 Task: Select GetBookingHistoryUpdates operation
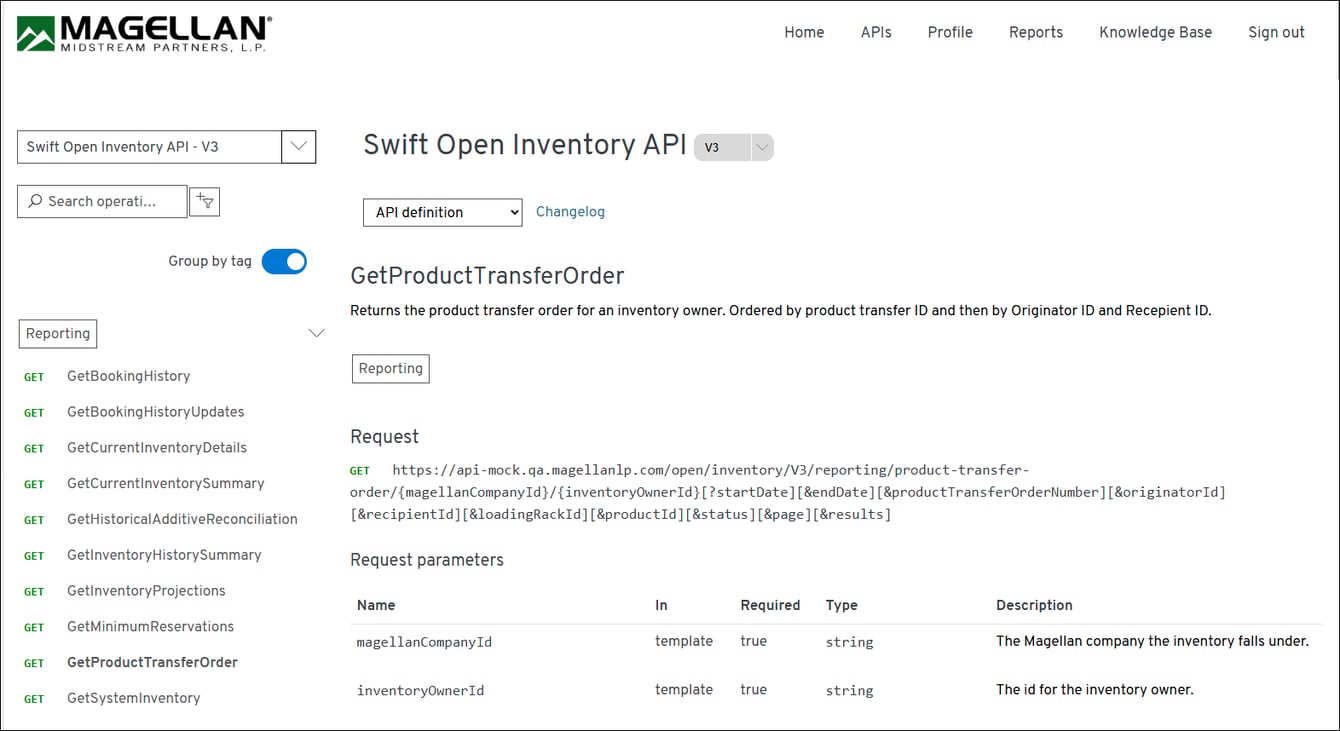(155, 412)
